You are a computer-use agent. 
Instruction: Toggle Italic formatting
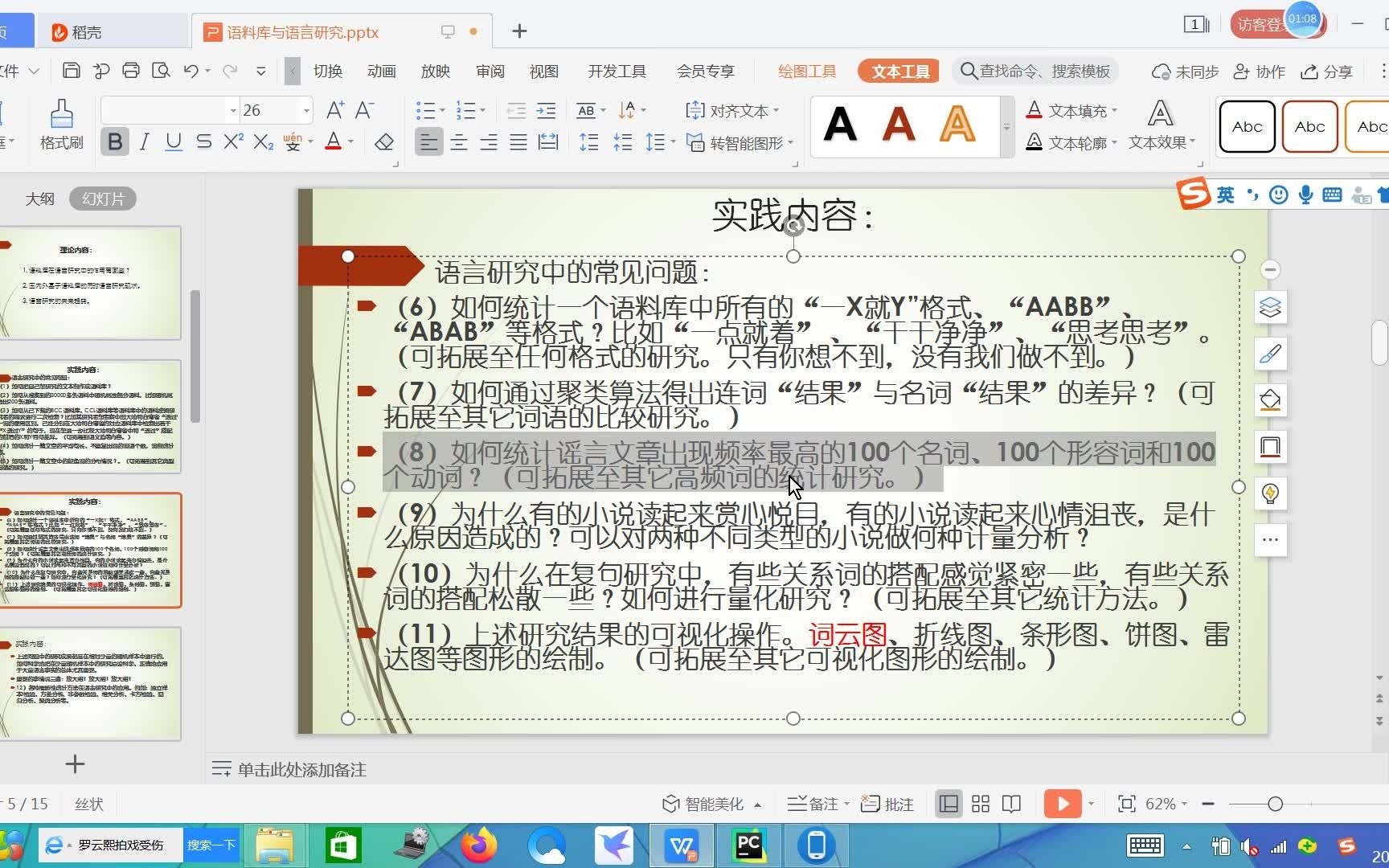pyautogui.click(x=144, y=142)
